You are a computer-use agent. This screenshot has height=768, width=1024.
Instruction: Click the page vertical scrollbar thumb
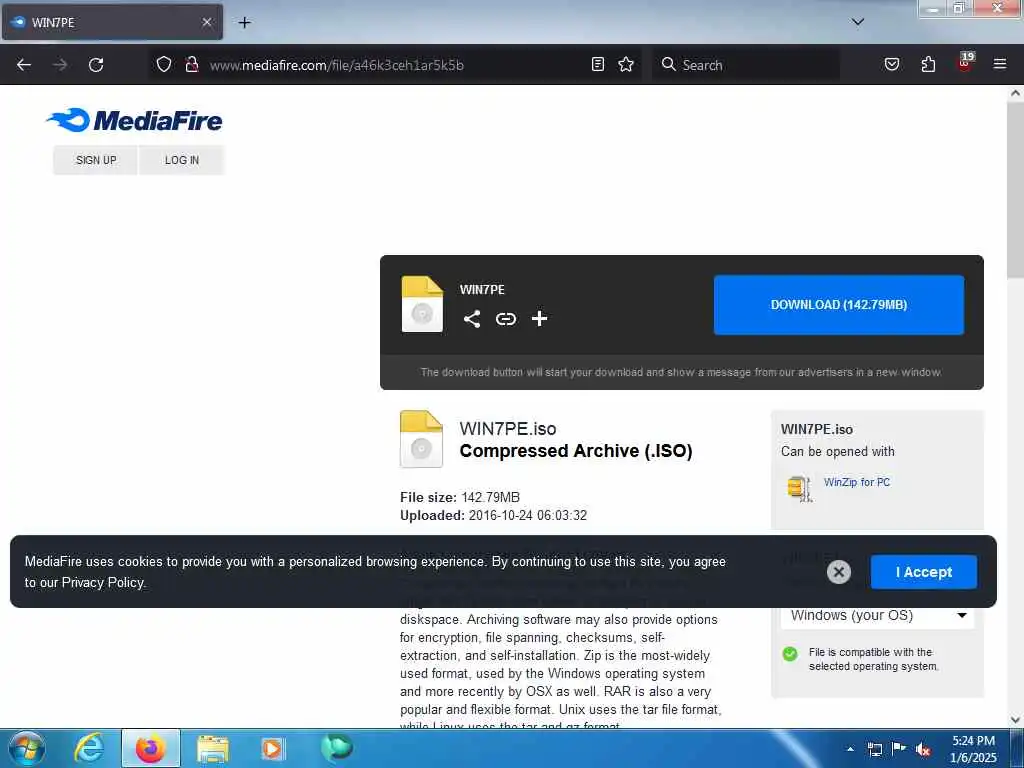(1016, 189)
